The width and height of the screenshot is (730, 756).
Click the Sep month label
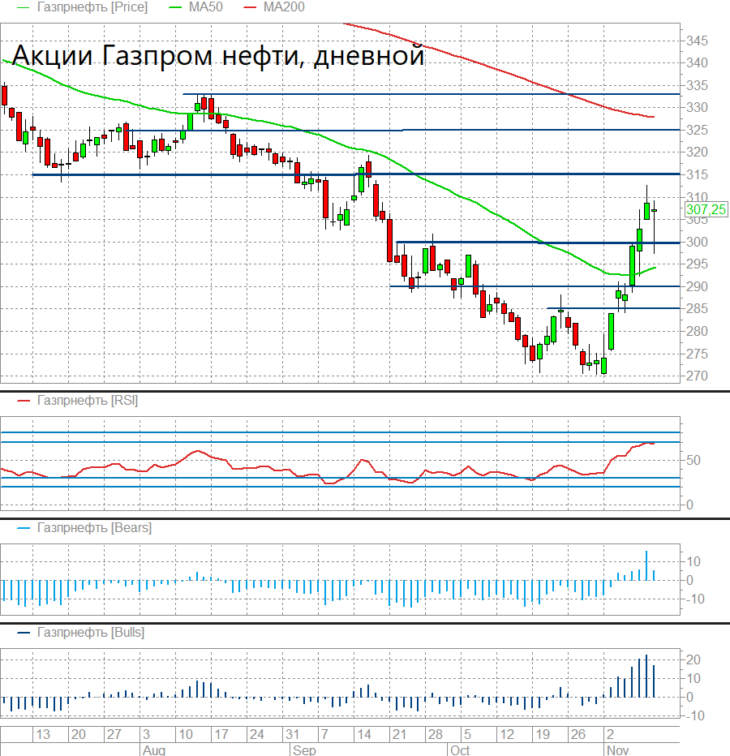(304, 750)
